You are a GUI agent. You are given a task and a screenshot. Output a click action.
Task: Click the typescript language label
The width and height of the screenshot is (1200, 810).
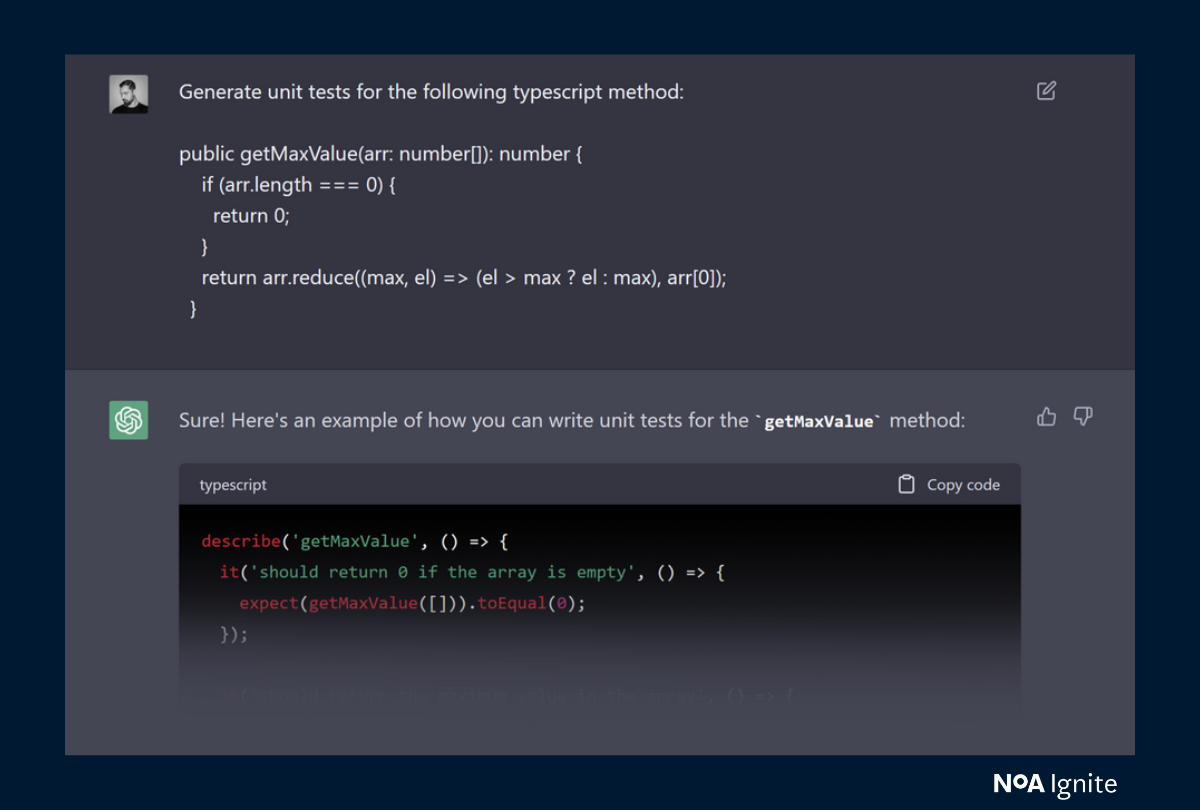pyautogui.click(x=233, y=485)
